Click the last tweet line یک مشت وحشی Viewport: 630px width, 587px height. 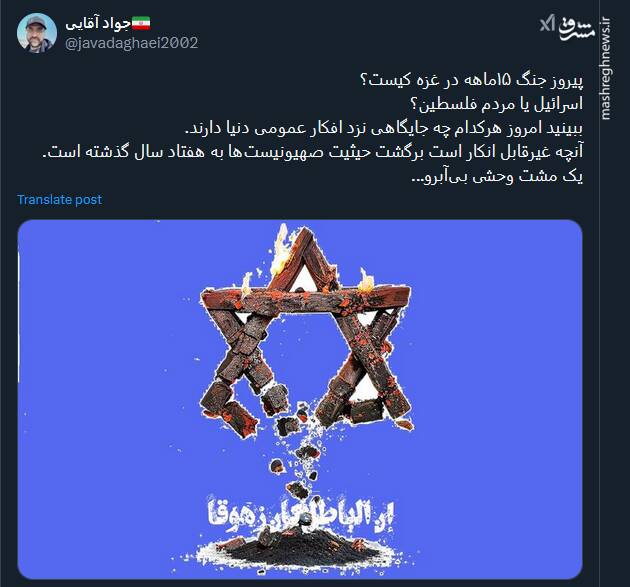pos(497,177)
